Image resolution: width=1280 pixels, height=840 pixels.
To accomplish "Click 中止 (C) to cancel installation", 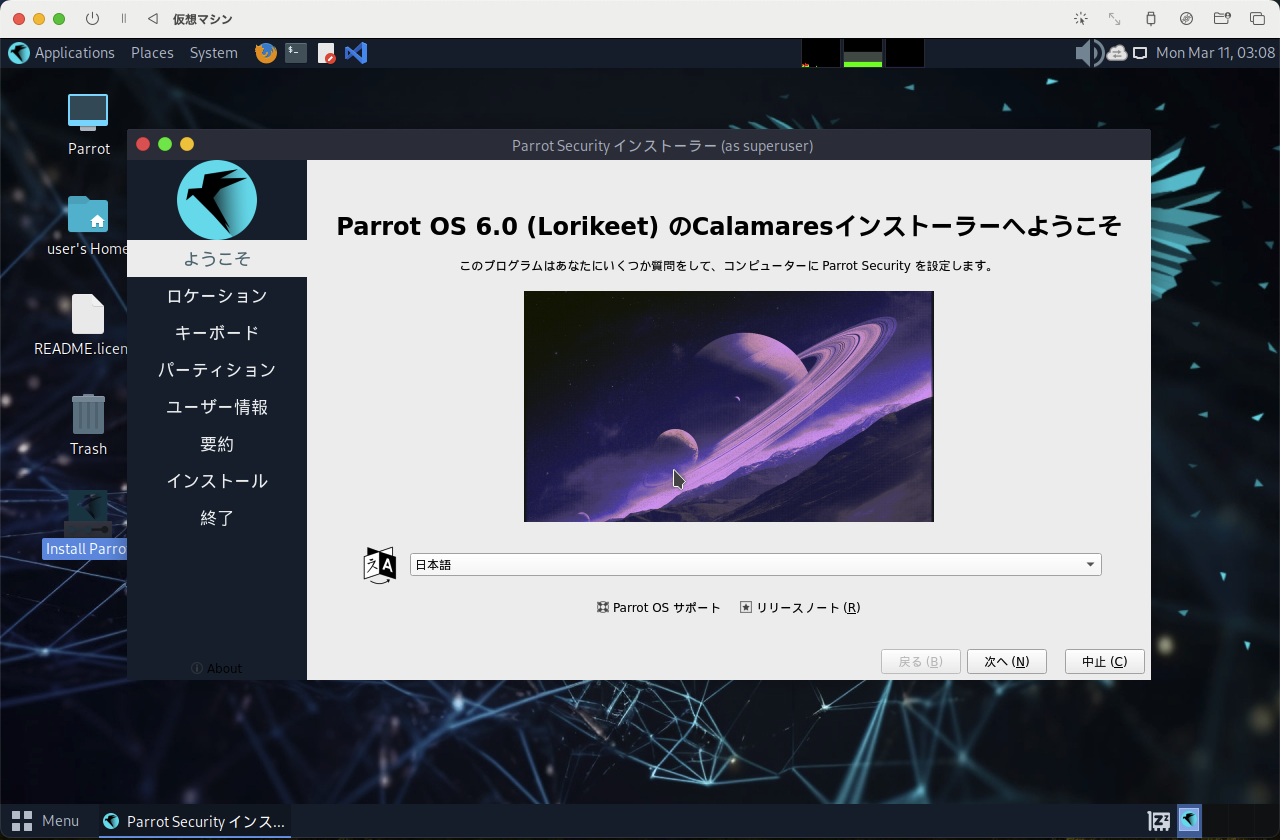I will (x=1104, y=662).
